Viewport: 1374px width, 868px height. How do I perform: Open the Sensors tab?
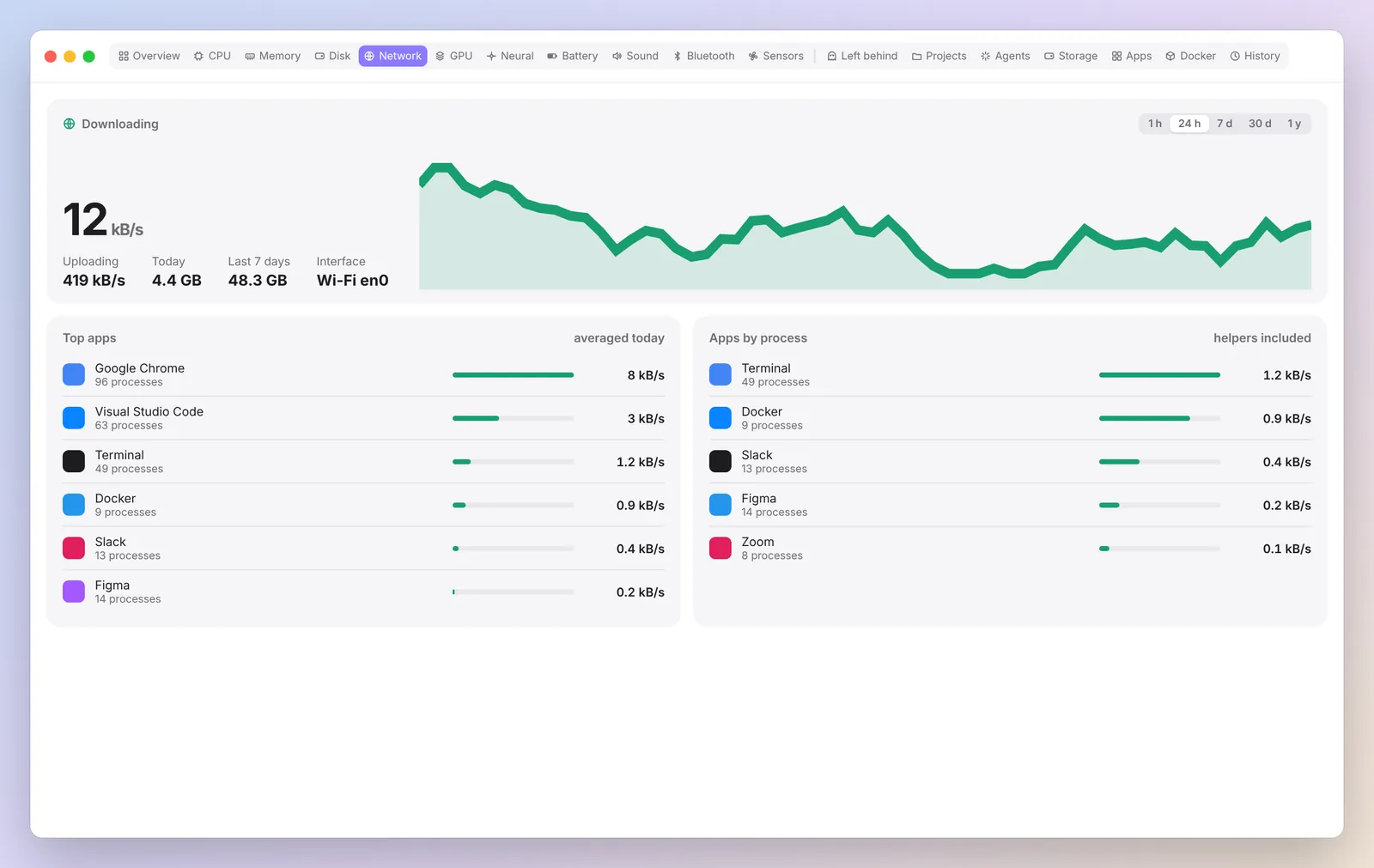pyautogui.click(x=776, y=56)
